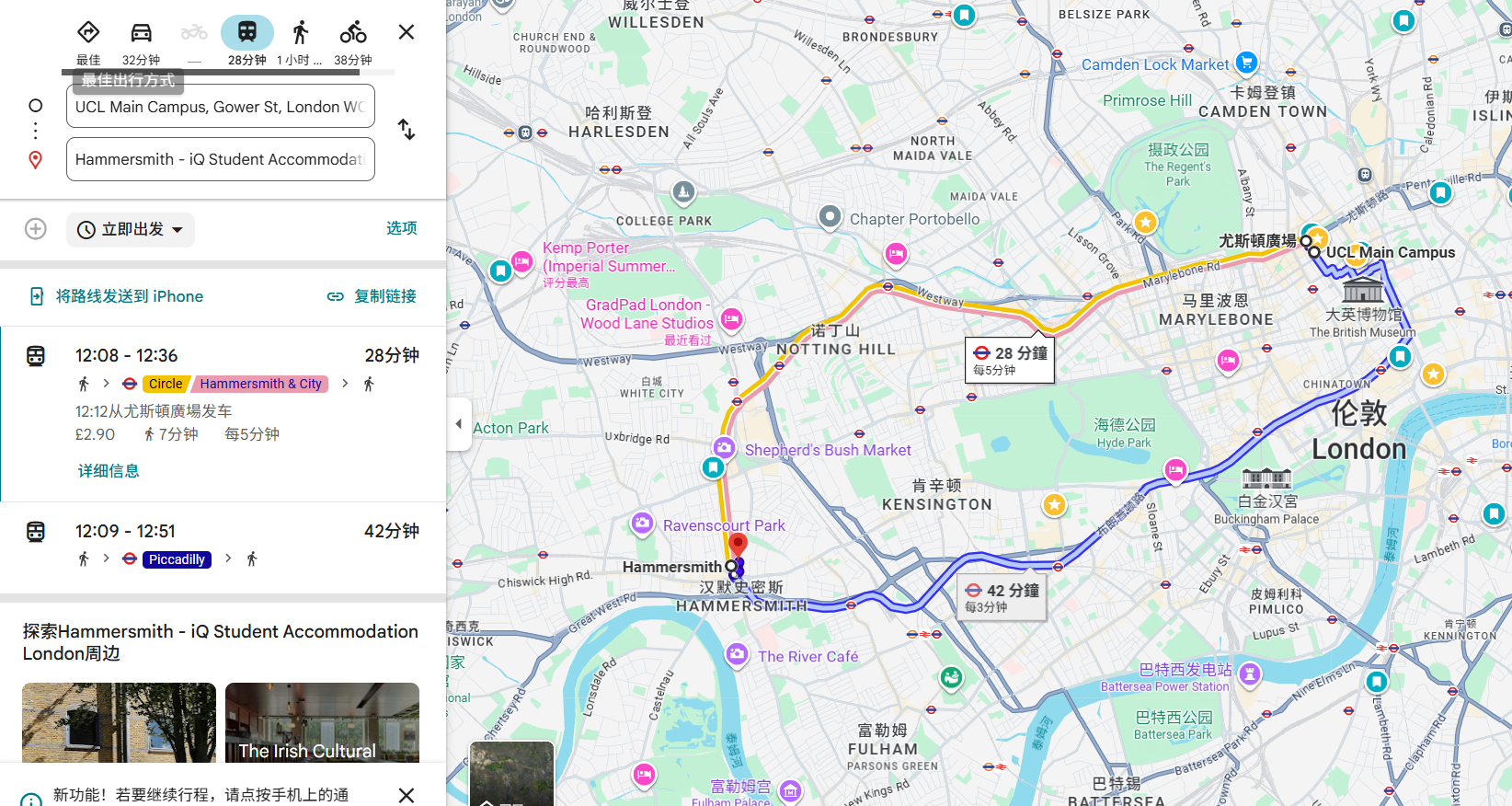This screenshot has height=806, width=1512.
Task: Open The Irish Cultural thumbnail
Action: pyautogui.click(x=322, y=722)
